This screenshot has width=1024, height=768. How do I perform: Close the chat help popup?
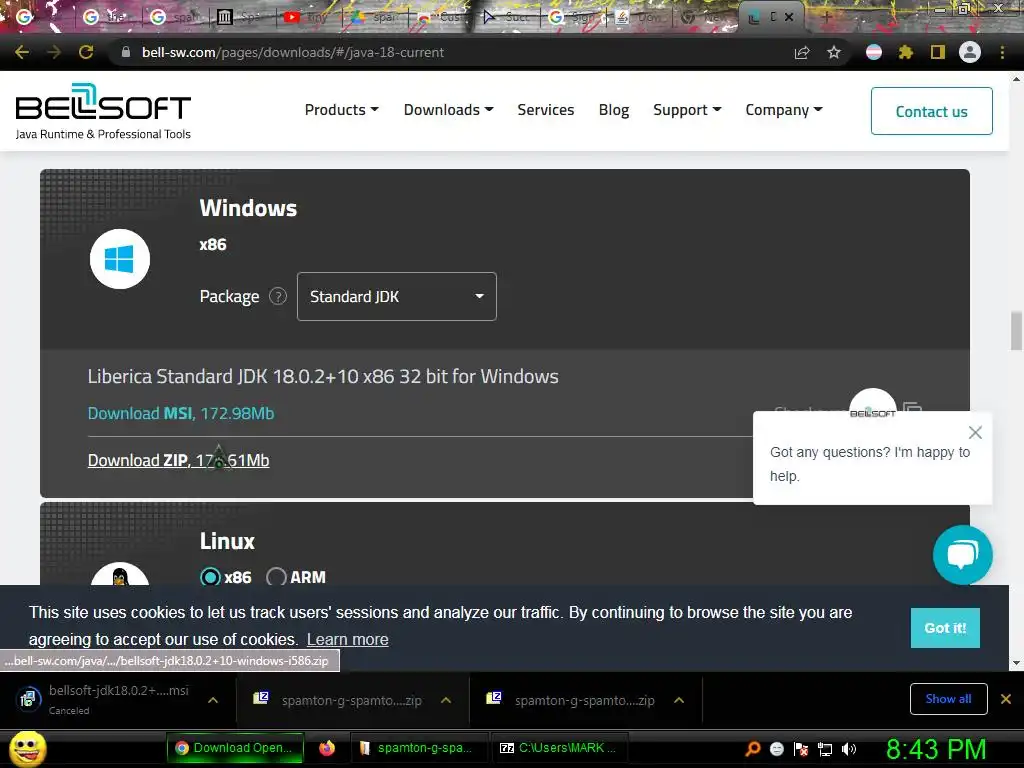[975, 432]
